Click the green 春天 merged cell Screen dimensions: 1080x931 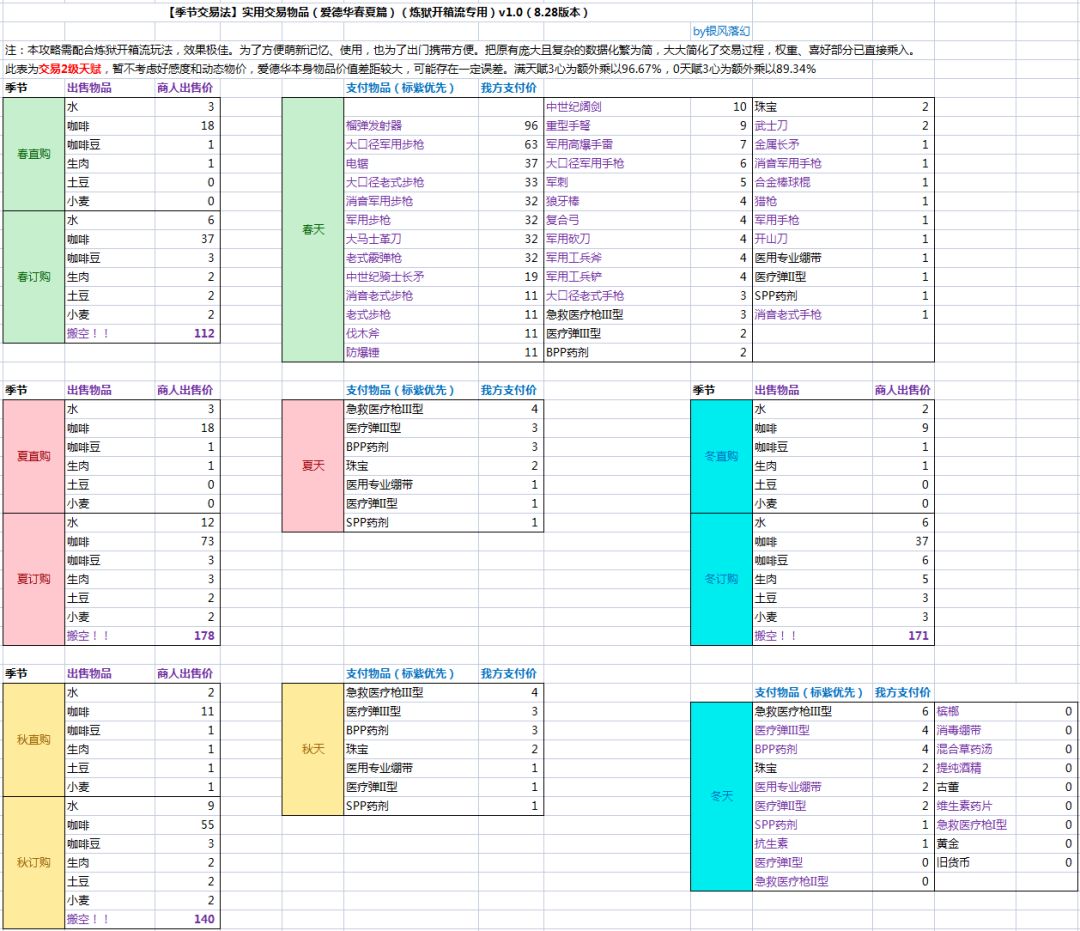coord(313,229)
